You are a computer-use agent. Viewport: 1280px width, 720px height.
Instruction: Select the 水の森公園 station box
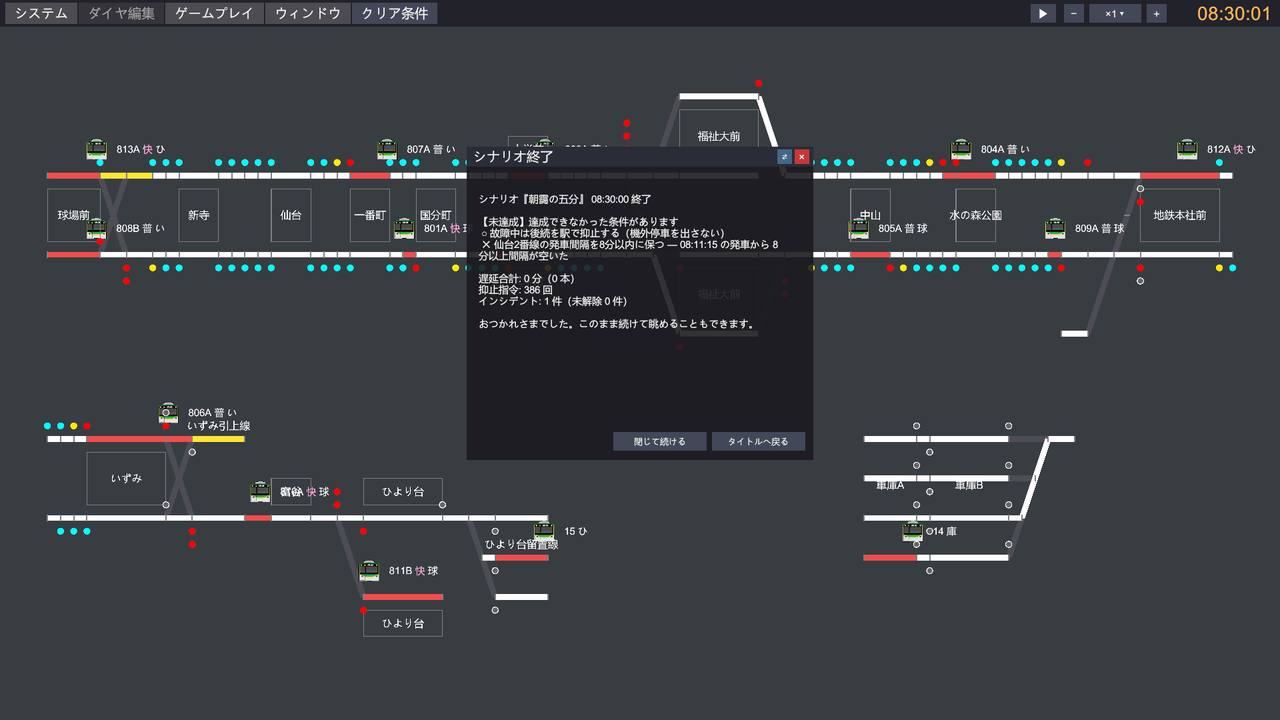pos(975,215)
